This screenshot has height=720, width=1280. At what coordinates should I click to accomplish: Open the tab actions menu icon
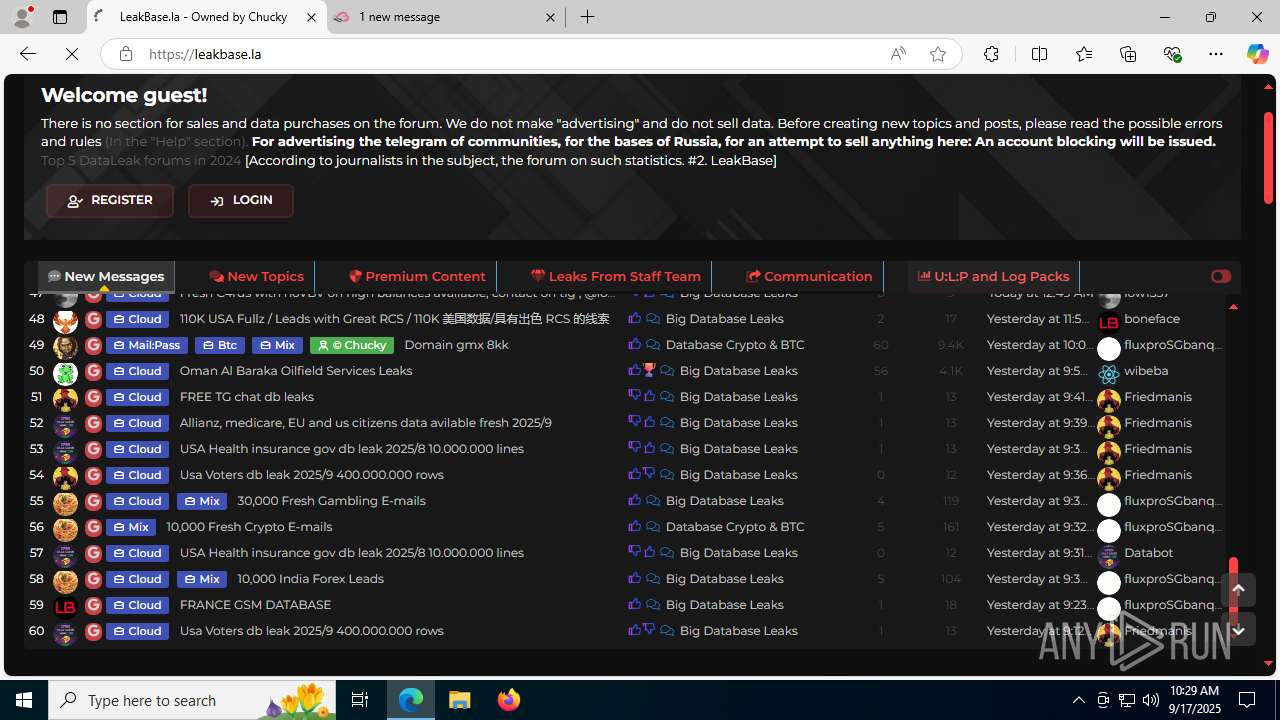60,17
